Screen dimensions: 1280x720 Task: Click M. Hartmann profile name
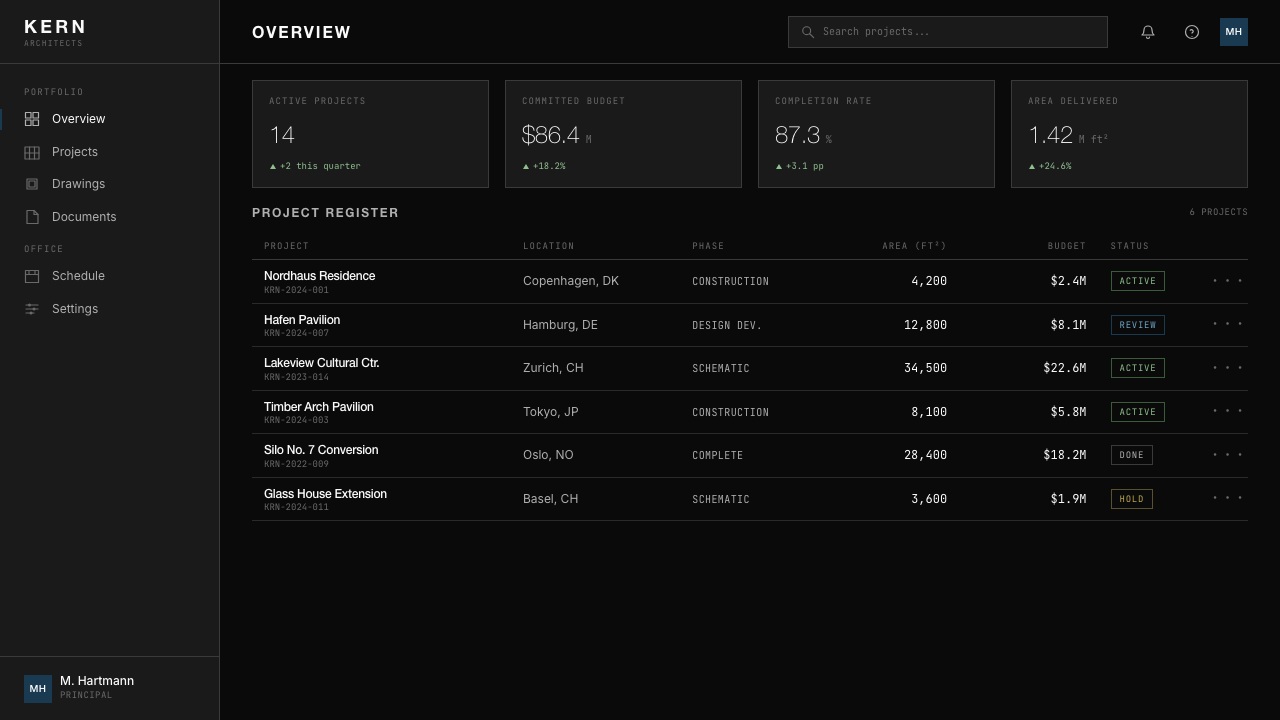coord(97,681)
